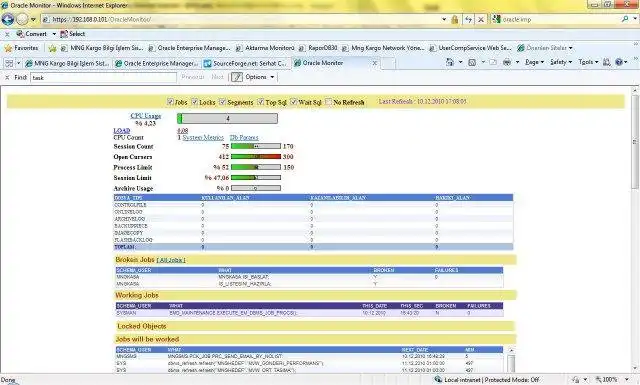Uncheck the Jobs checkbox
Screen dimensions: 640x385
tap(171, 102)
